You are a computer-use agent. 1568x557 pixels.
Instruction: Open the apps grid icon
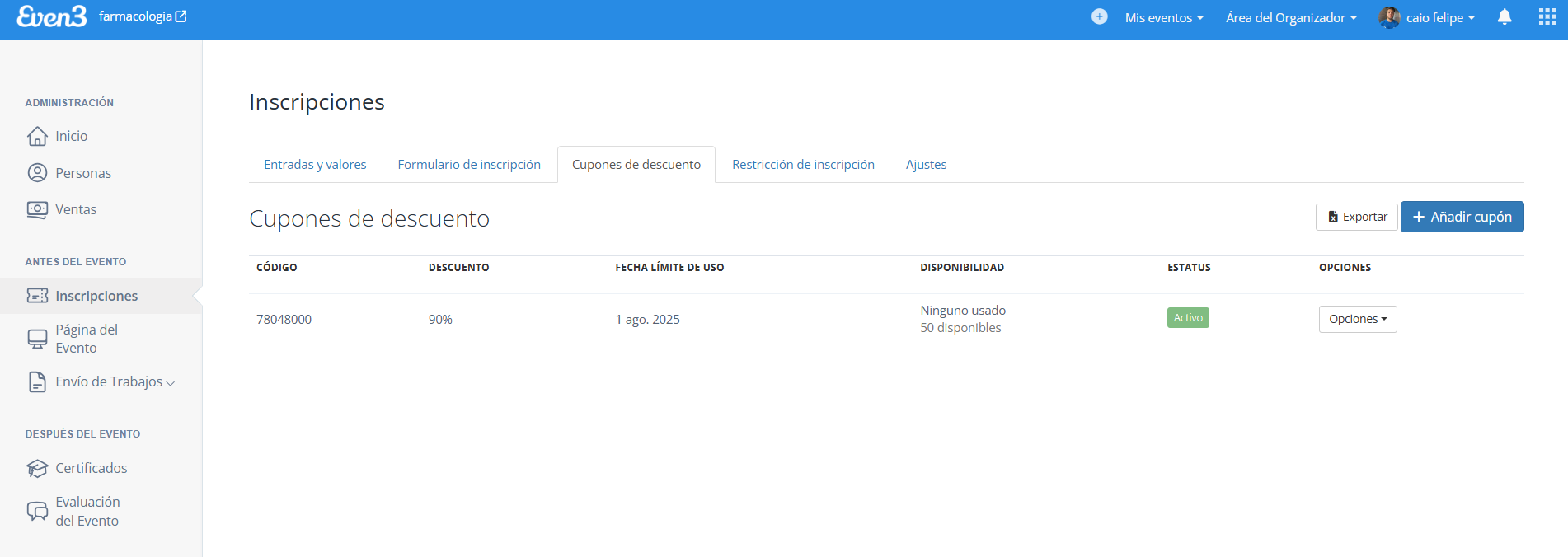click(x=1547, y=16)
